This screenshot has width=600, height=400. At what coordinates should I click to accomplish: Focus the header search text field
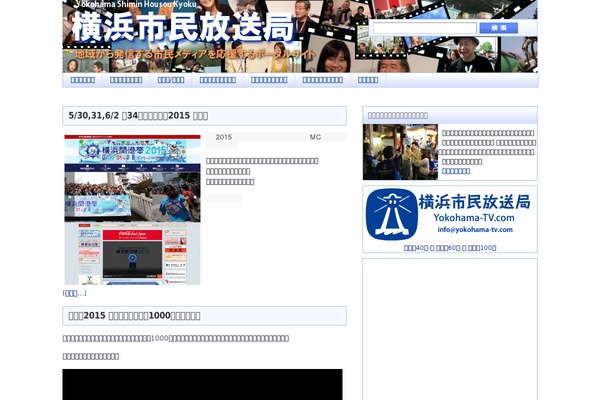(425, 28)
